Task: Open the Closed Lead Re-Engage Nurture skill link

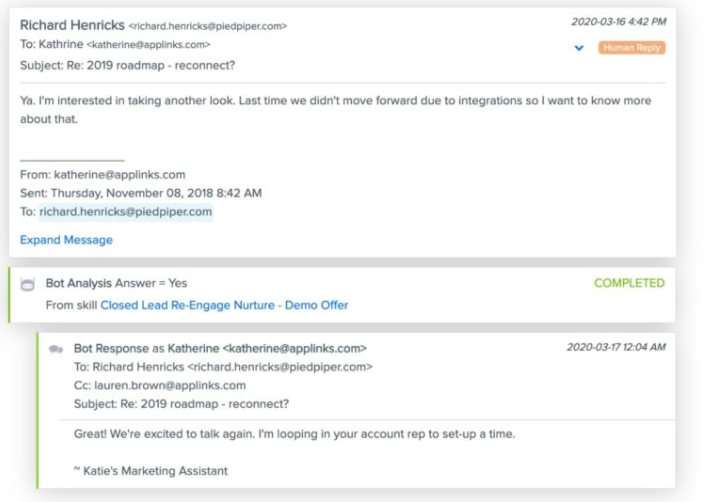Action: [224, 305]
